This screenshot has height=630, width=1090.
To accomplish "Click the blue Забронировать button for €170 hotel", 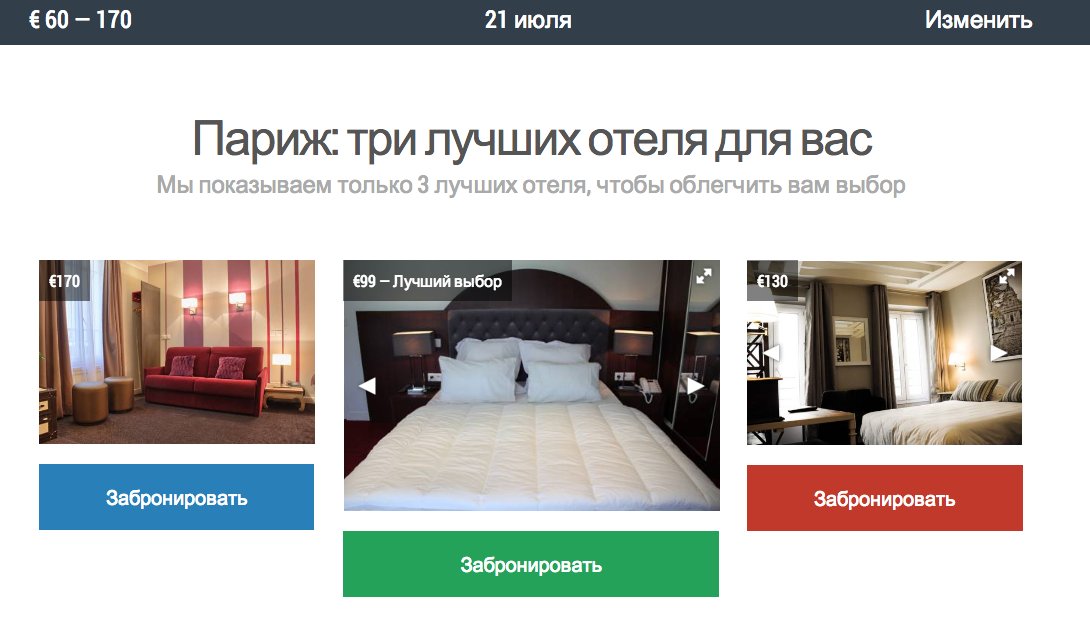I will 177,497.
